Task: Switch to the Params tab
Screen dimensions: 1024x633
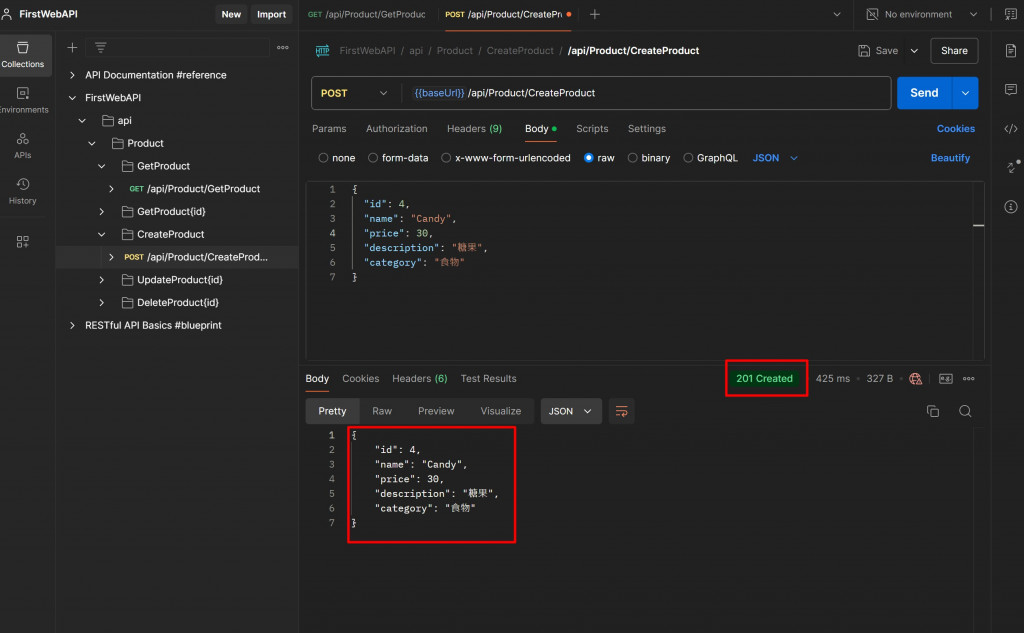Action: [329, 129]
